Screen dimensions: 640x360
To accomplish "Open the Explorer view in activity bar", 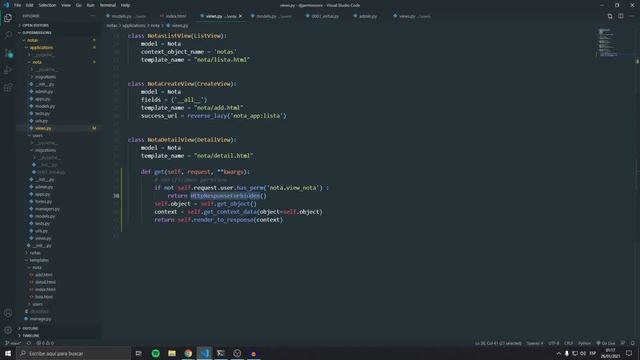I will [8, 18].
